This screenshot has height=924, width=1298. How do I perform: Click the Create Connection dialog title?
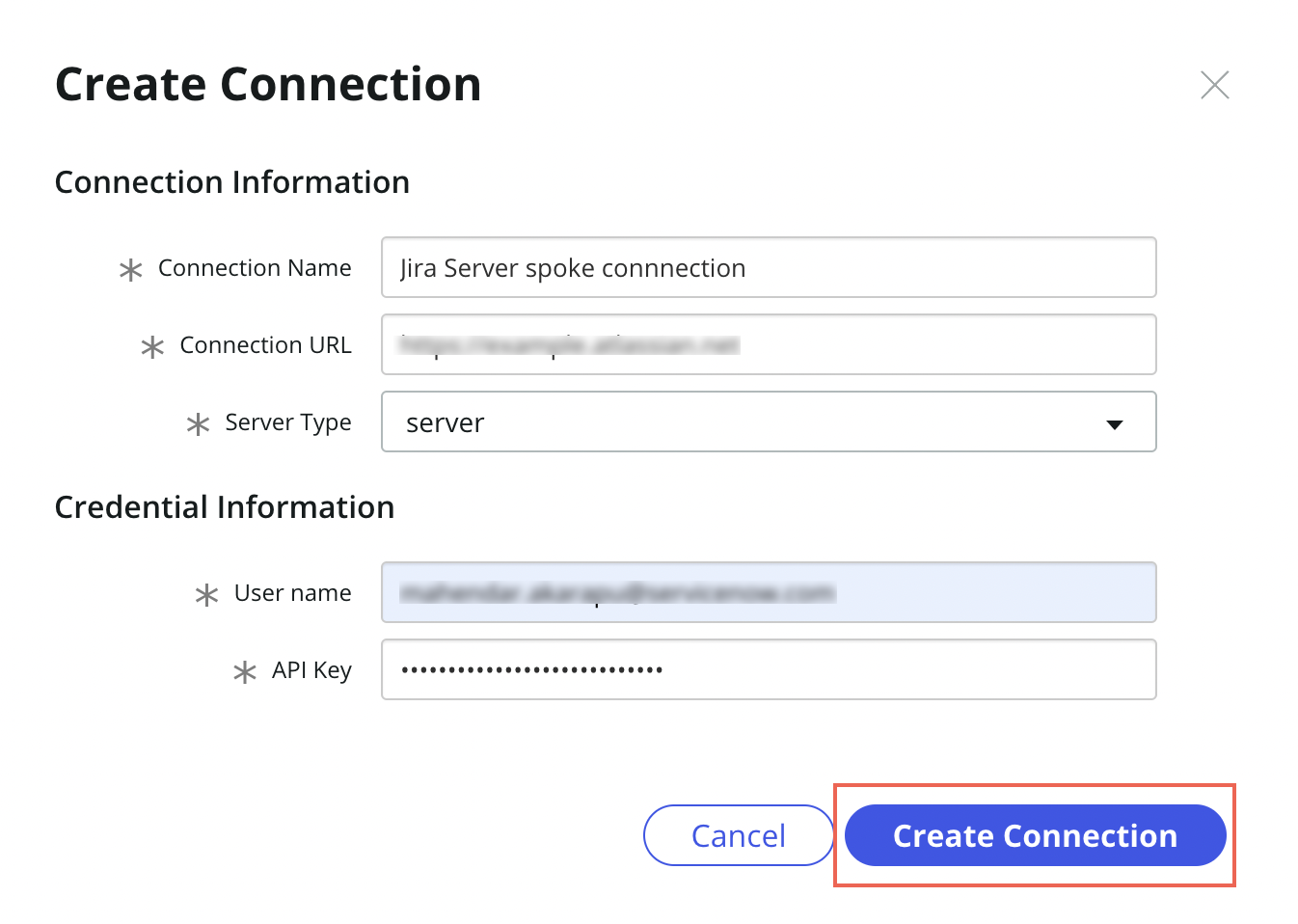click(x=268, y=85)
